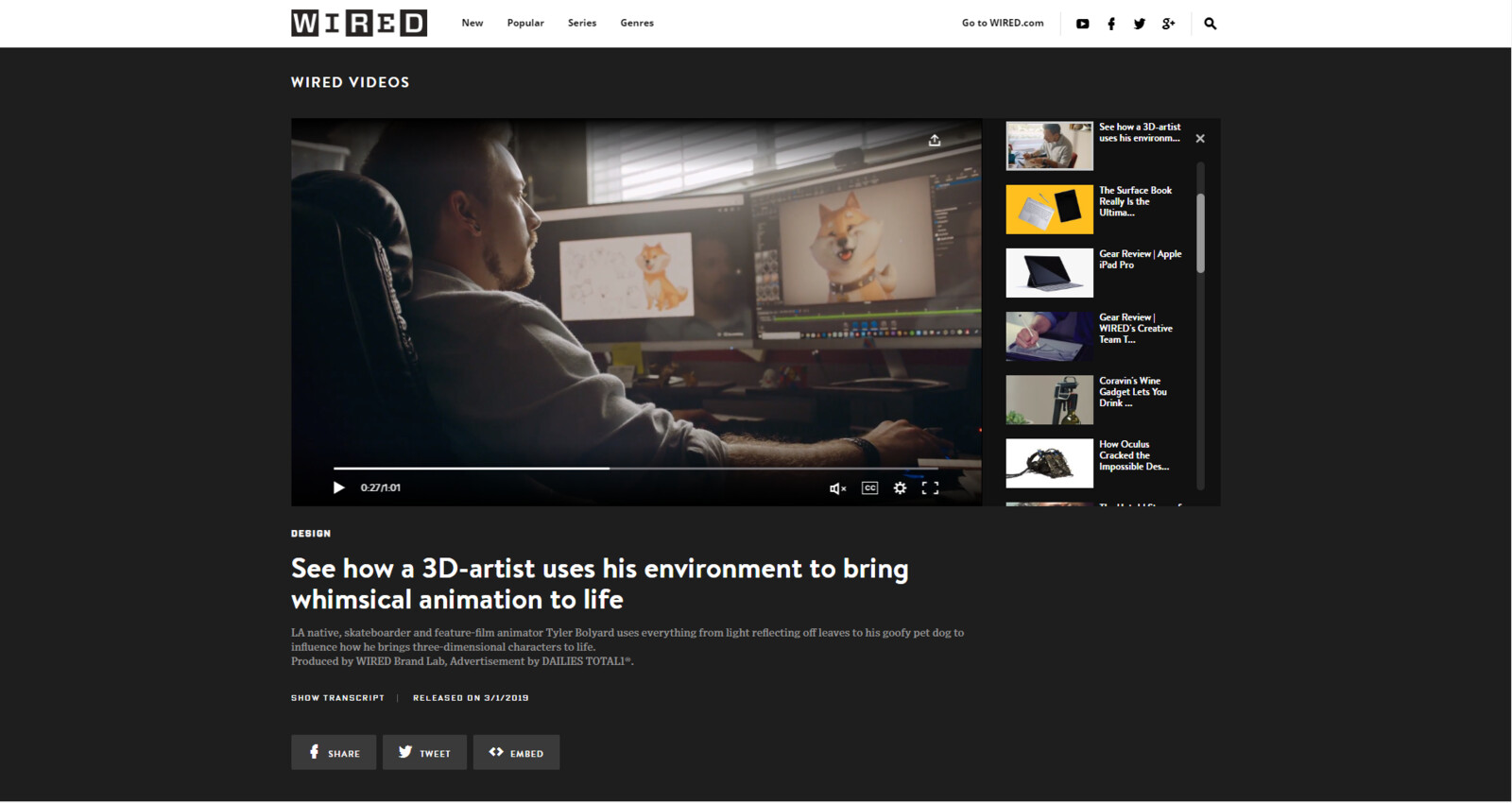Screen dimensions: 1512x803
Task: Click the Share on Facebook button
Action: [x=334, y=753]
